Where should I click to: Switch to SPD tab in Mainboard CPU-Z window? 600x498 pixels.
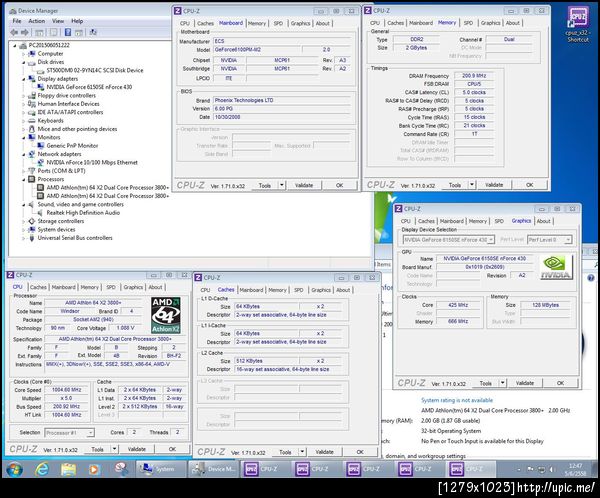pos(278,23)
